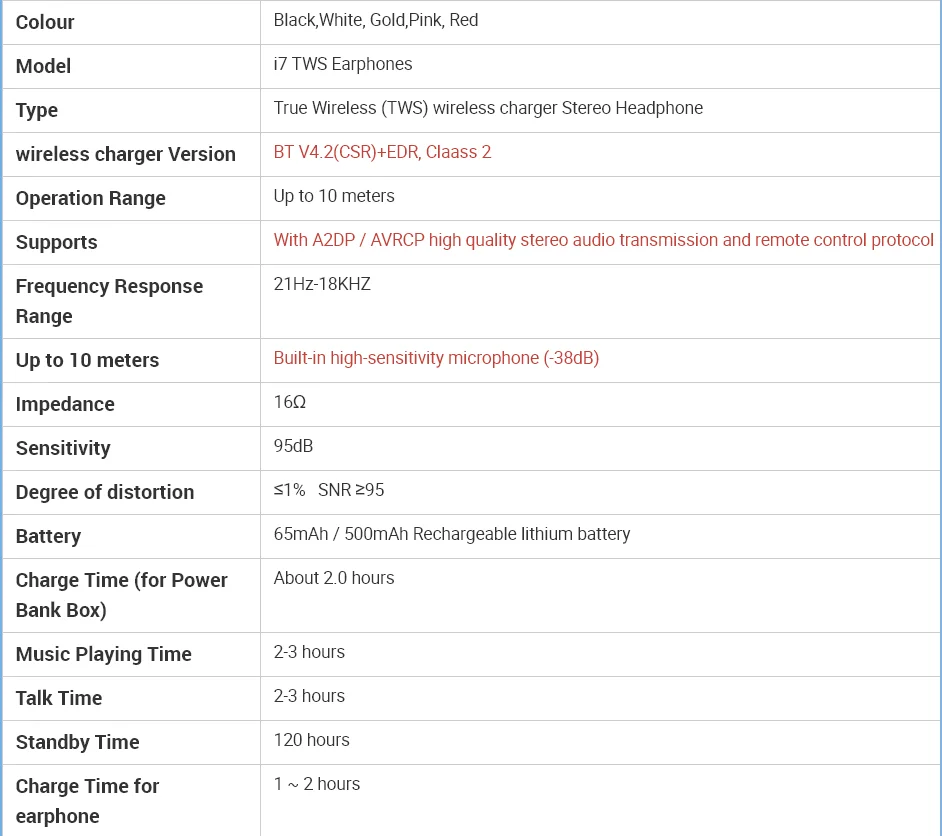Click the 65mAh / 500mAh battery text
Screen dimensions: 942x836
coord(452,534)
